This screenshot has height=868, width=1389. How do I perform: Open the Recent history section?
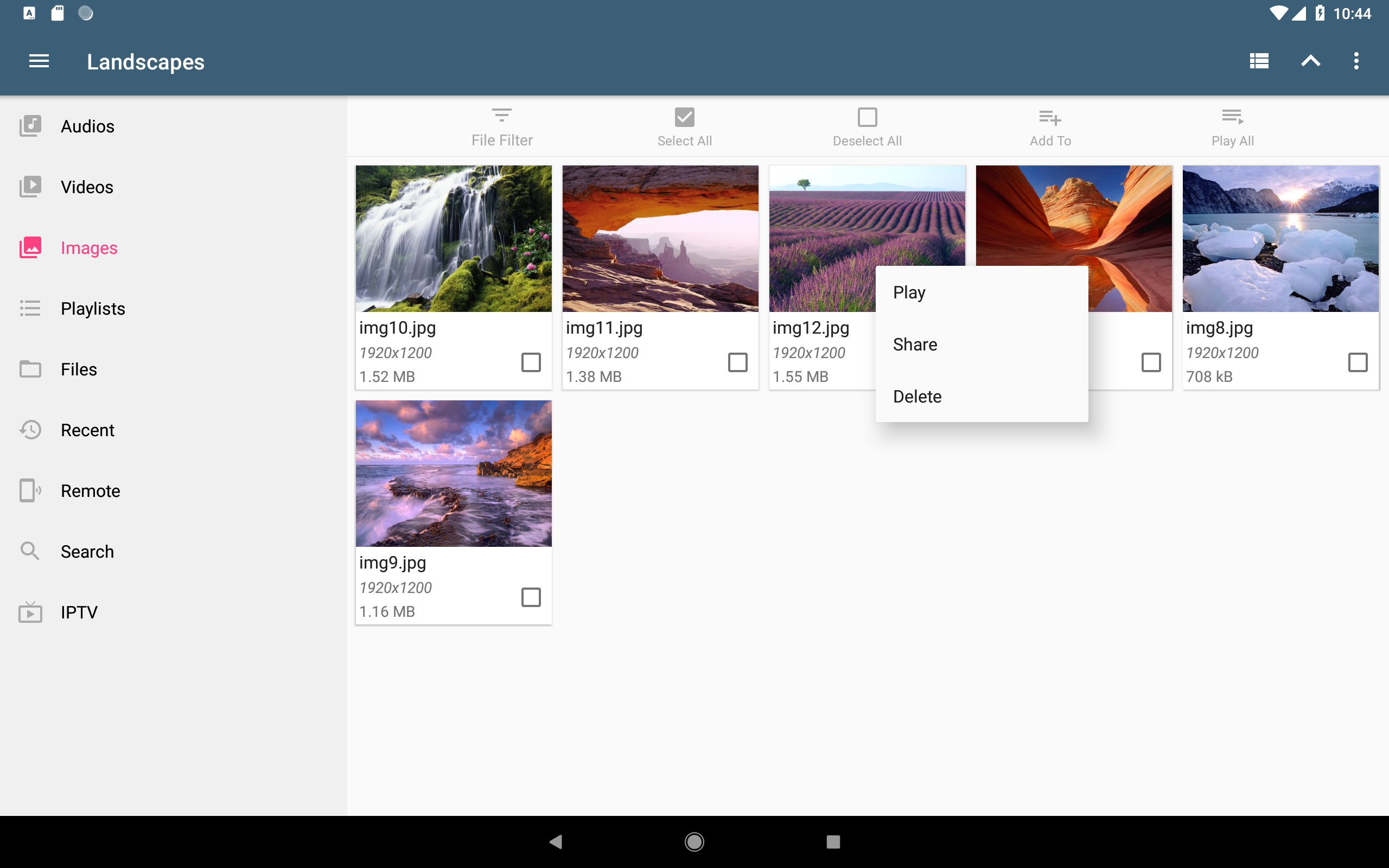(x=87, y=430)
